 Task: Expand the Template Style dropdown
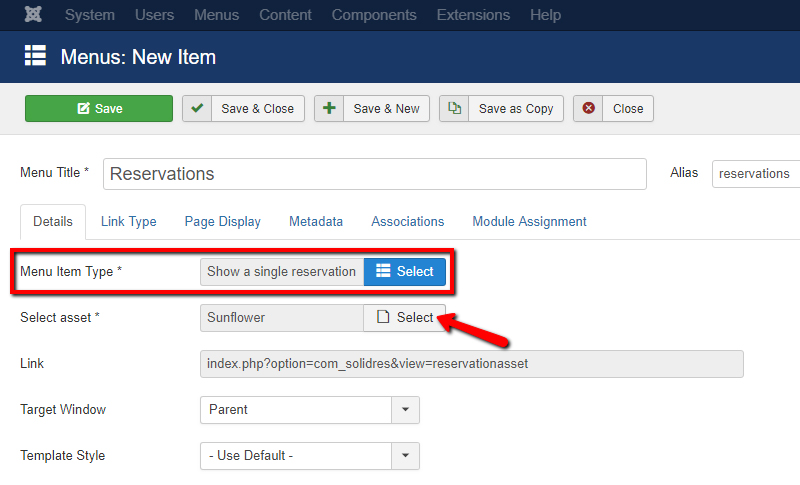click(x=405, y=456)
